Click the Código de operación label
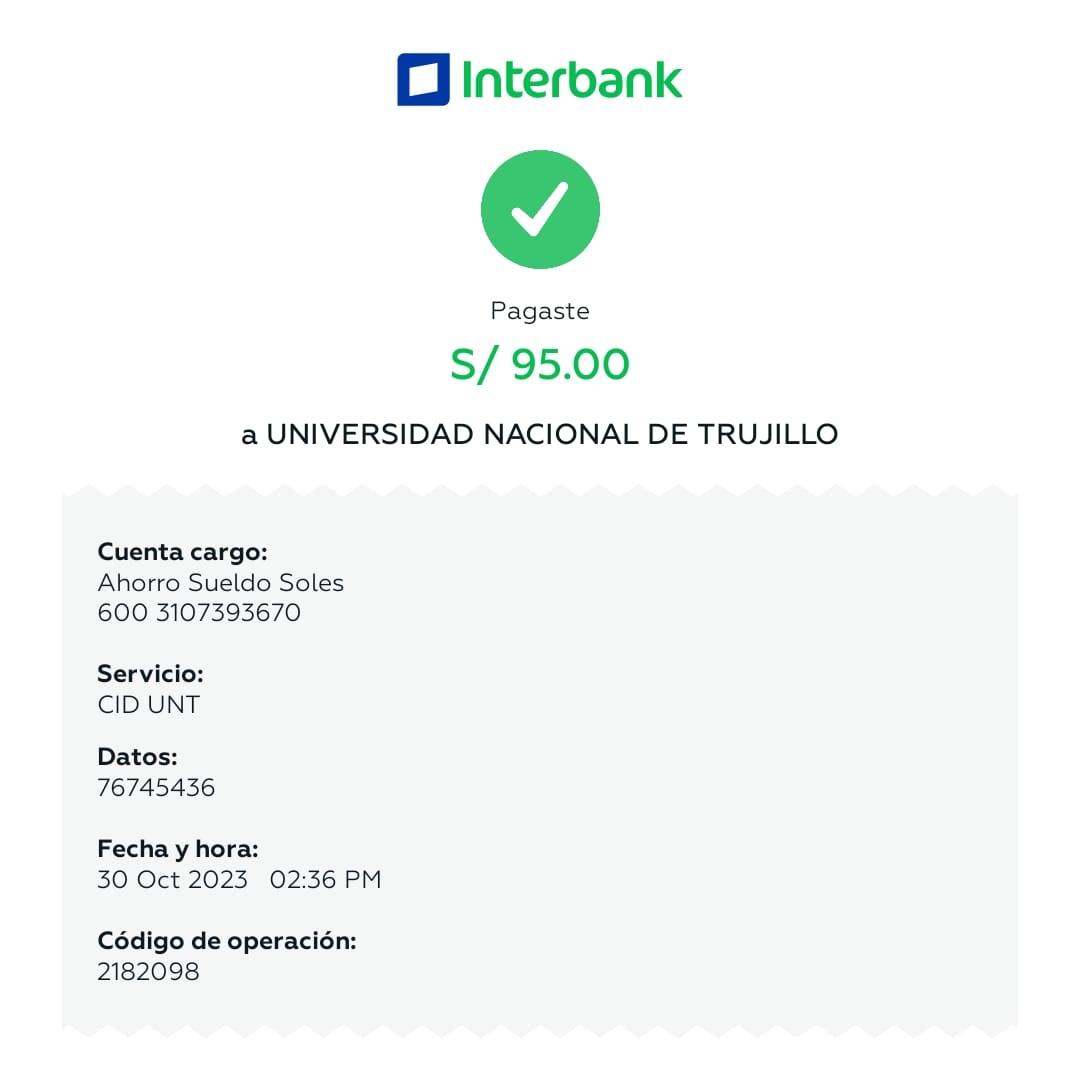Image resolution: width=1080 pixels, height=1070 pixels. click(227, 940)
